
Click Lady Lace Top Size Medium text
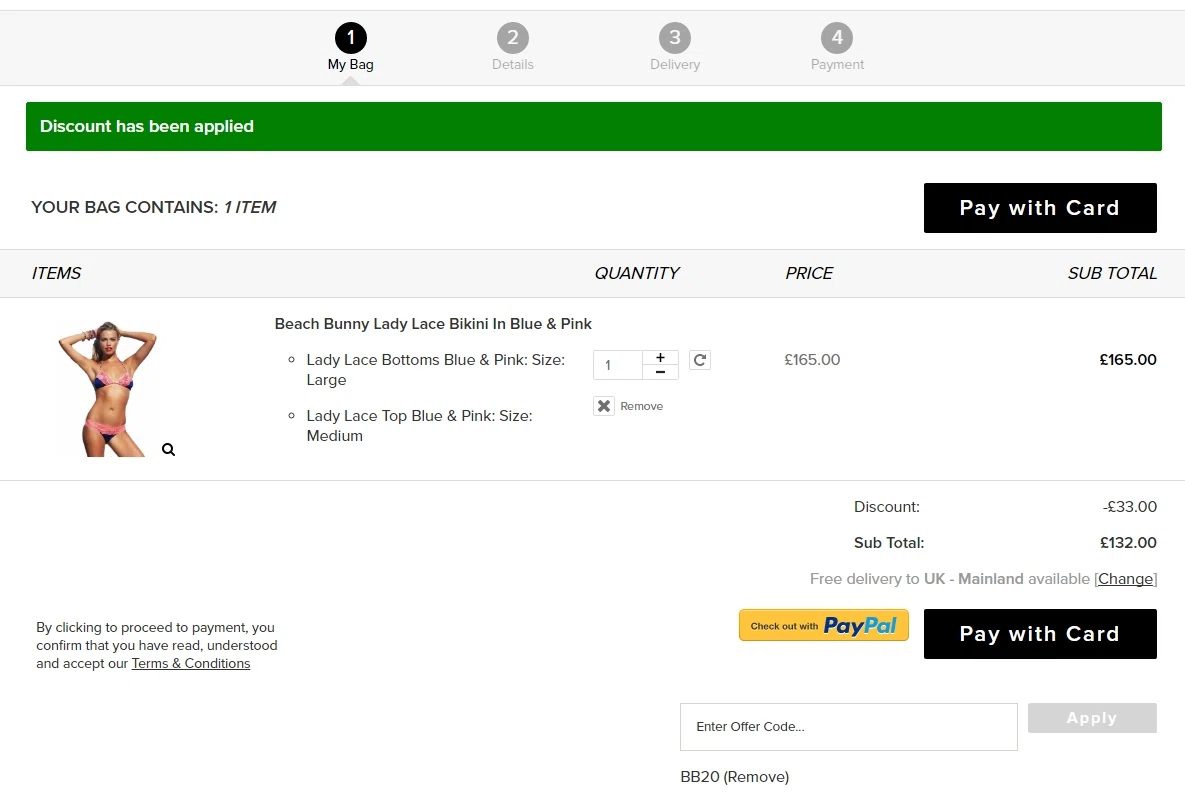point(419,426)
